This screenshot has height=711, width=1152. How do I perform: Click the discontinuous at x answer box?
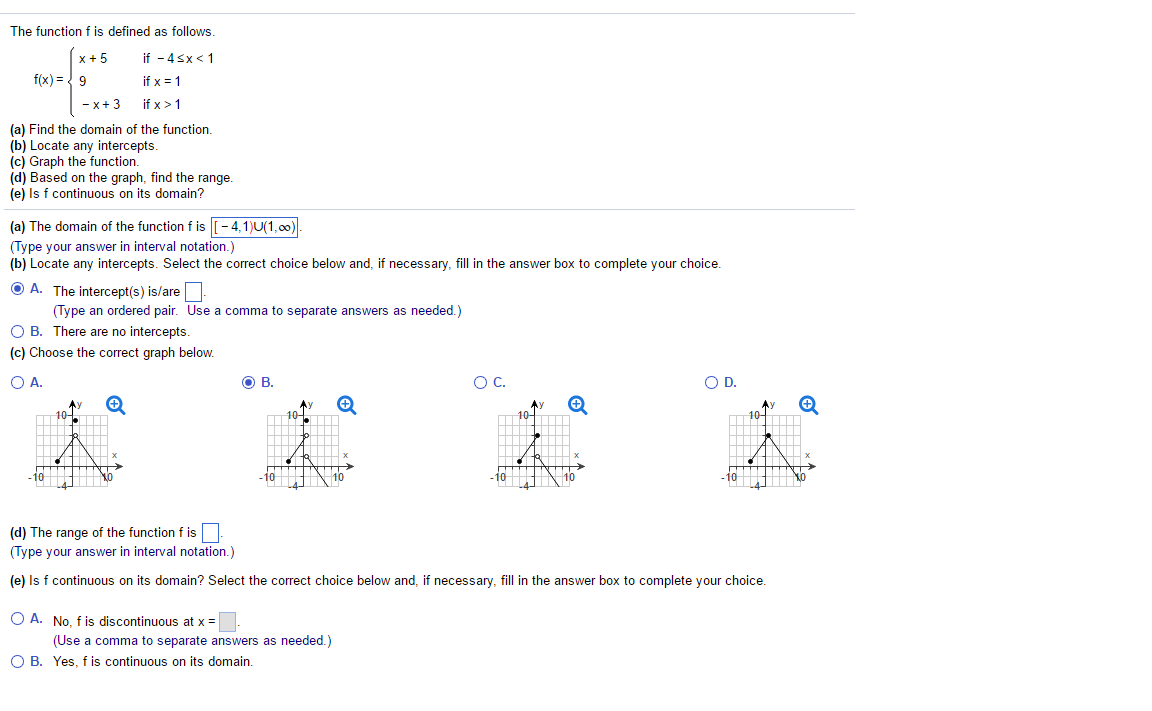228,622
